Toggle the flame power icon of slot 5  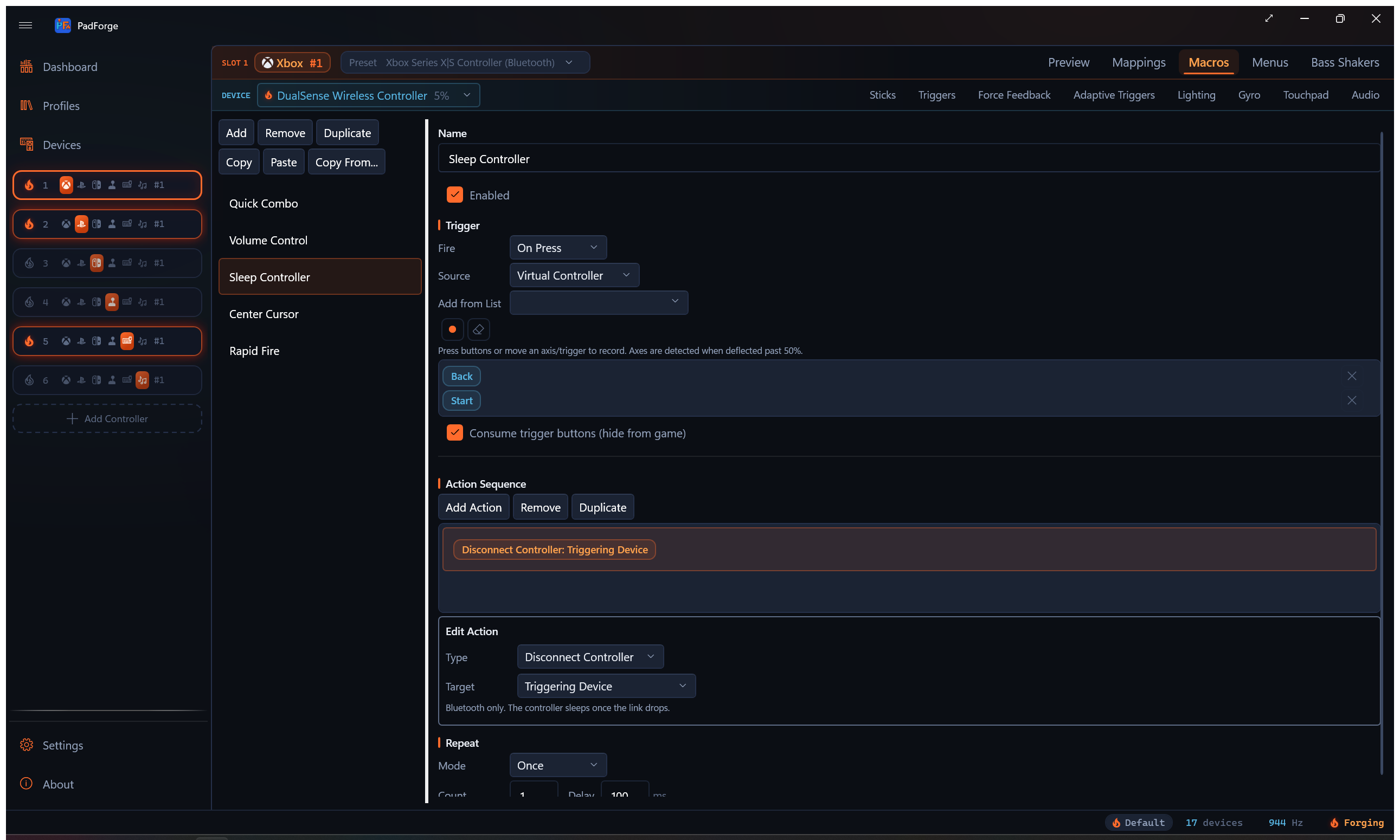(x=29, y=341)
